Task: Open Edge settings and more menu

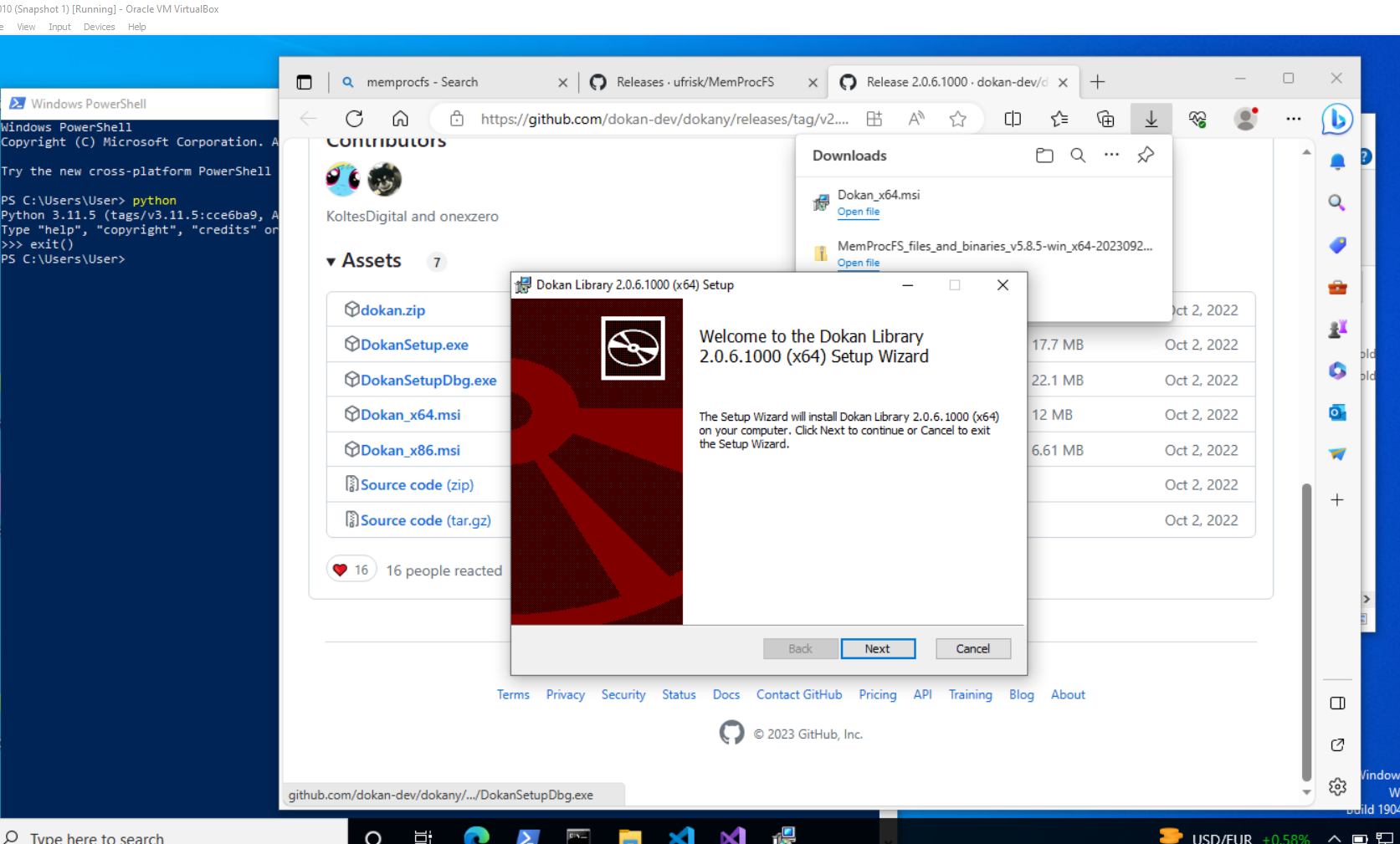Action: coord(1293,119)
